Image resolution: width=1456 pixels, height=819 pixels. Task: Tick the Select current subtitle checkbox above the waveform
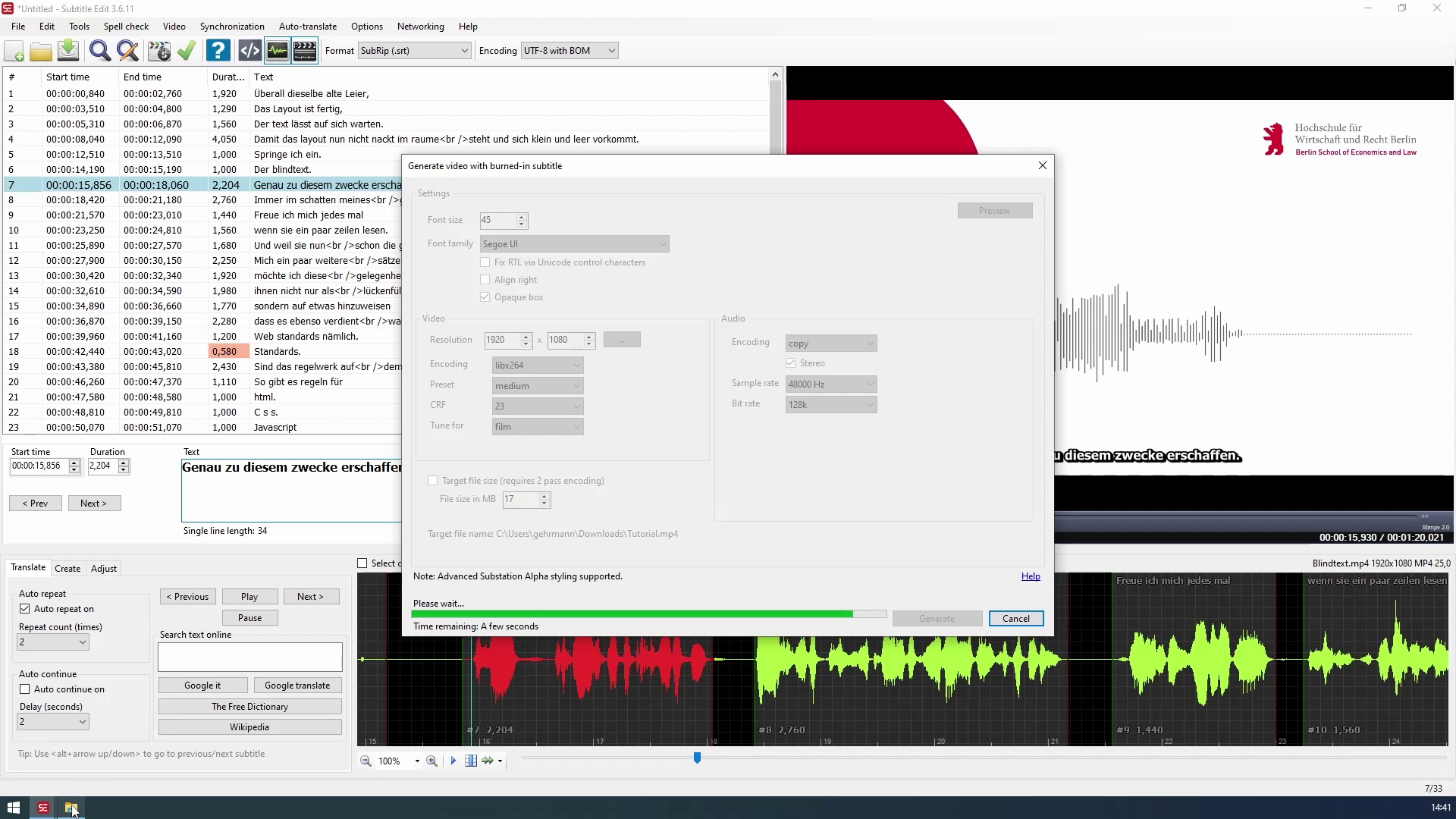[x=362, y=563]
